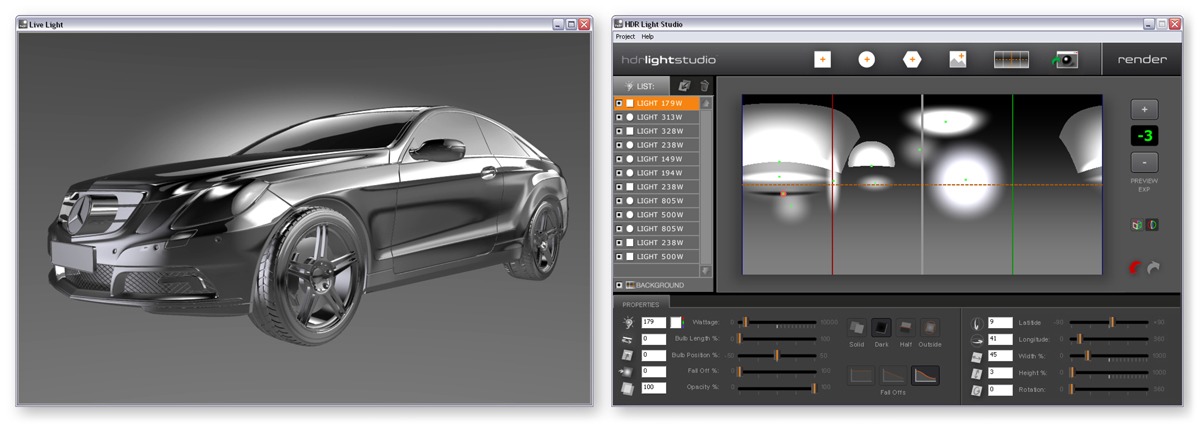This screenshot has height=429, width=1200.
Task: Add a square light from the toolbar
Action: pyautogui.click(x=822, y=60)
